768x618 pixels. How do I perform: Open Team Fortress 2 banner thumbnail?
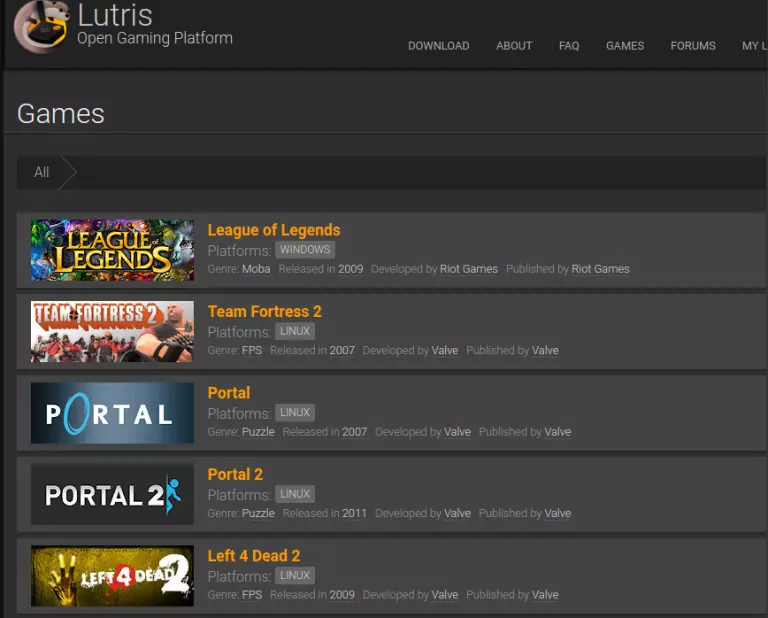[x=112, y=332]
